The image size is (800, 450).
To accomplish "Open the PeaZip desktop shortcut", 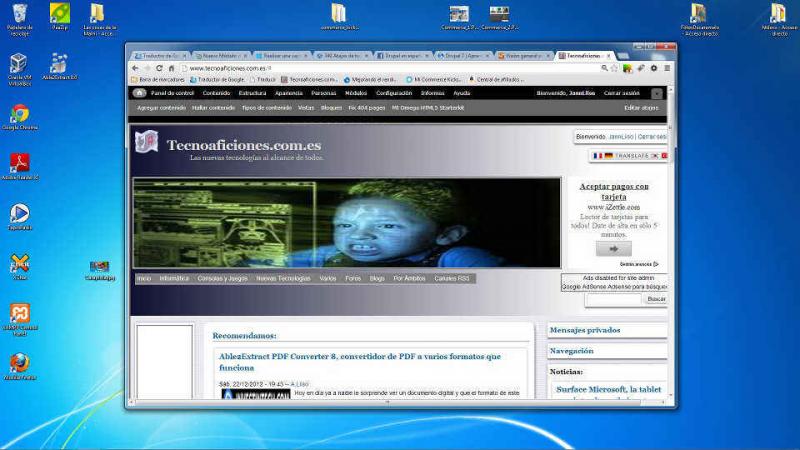I will tap(60, 16).
